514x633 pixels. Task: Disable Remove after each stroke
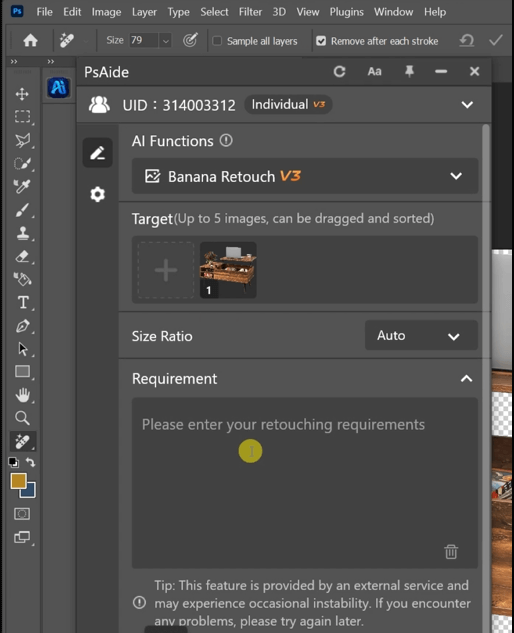pos(321,41)
